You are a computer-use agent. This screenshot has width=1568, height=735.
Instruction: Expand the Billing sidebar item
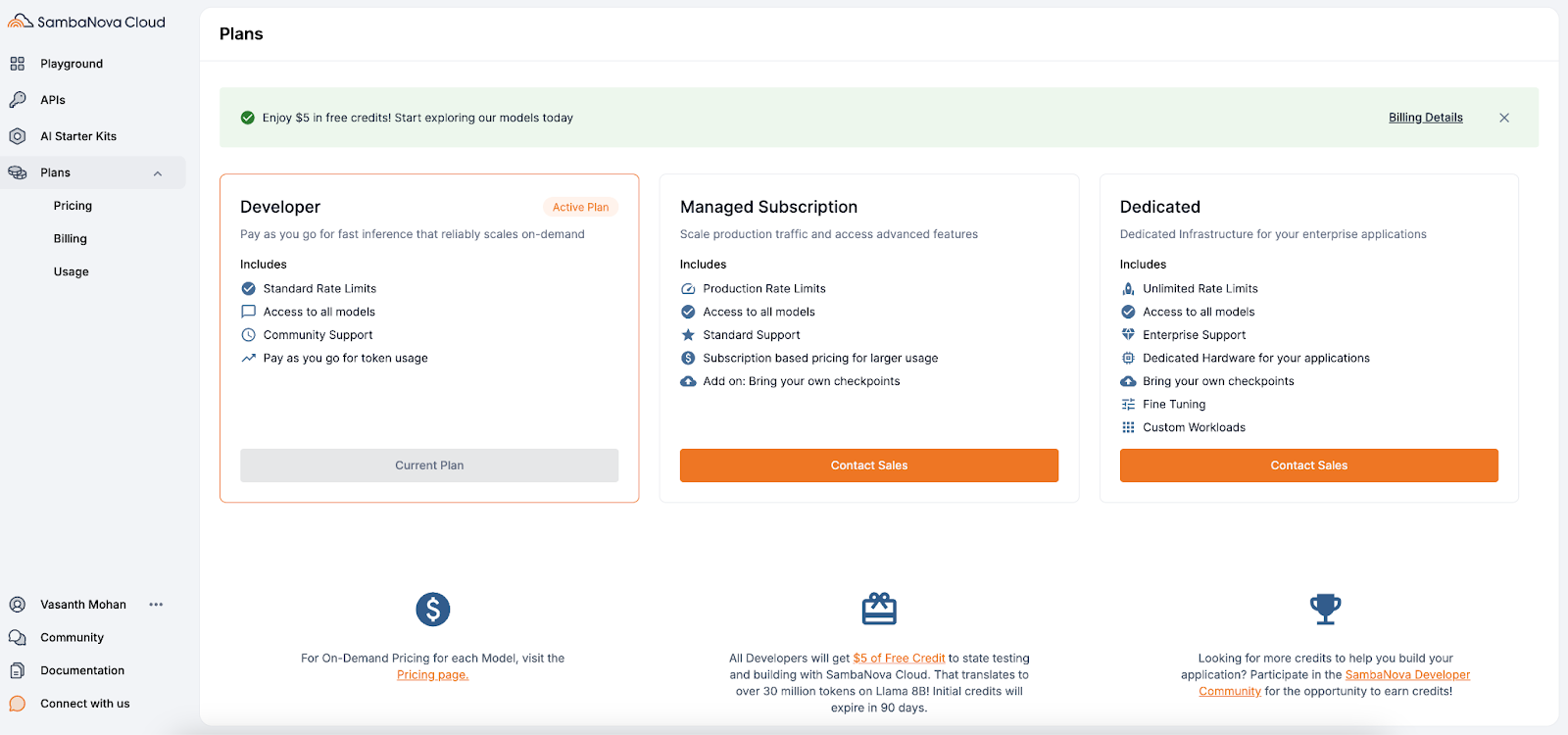coord(70,238)
